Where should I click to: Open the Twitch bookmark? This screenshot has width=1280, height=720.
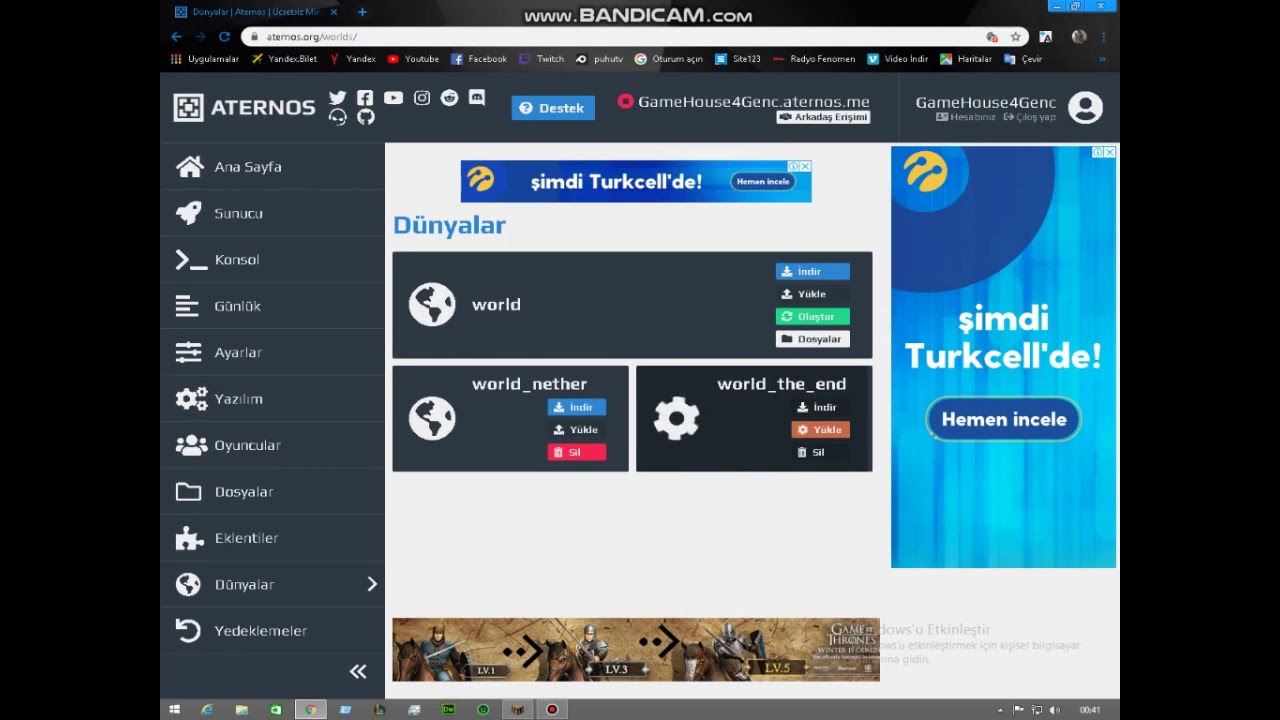541,59
